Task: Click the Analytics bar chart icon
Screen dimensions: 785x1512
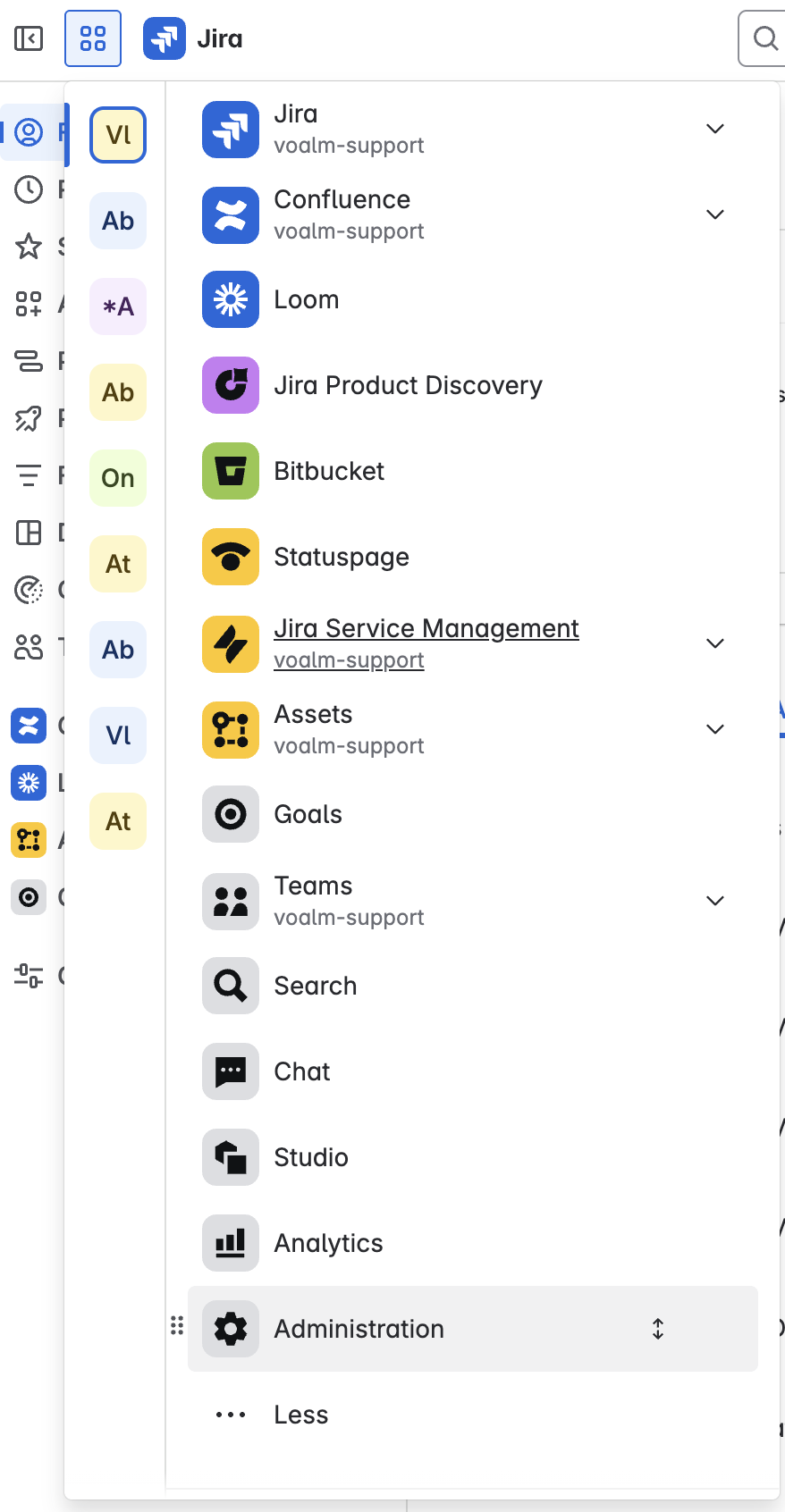Action: coord(231,1243)
